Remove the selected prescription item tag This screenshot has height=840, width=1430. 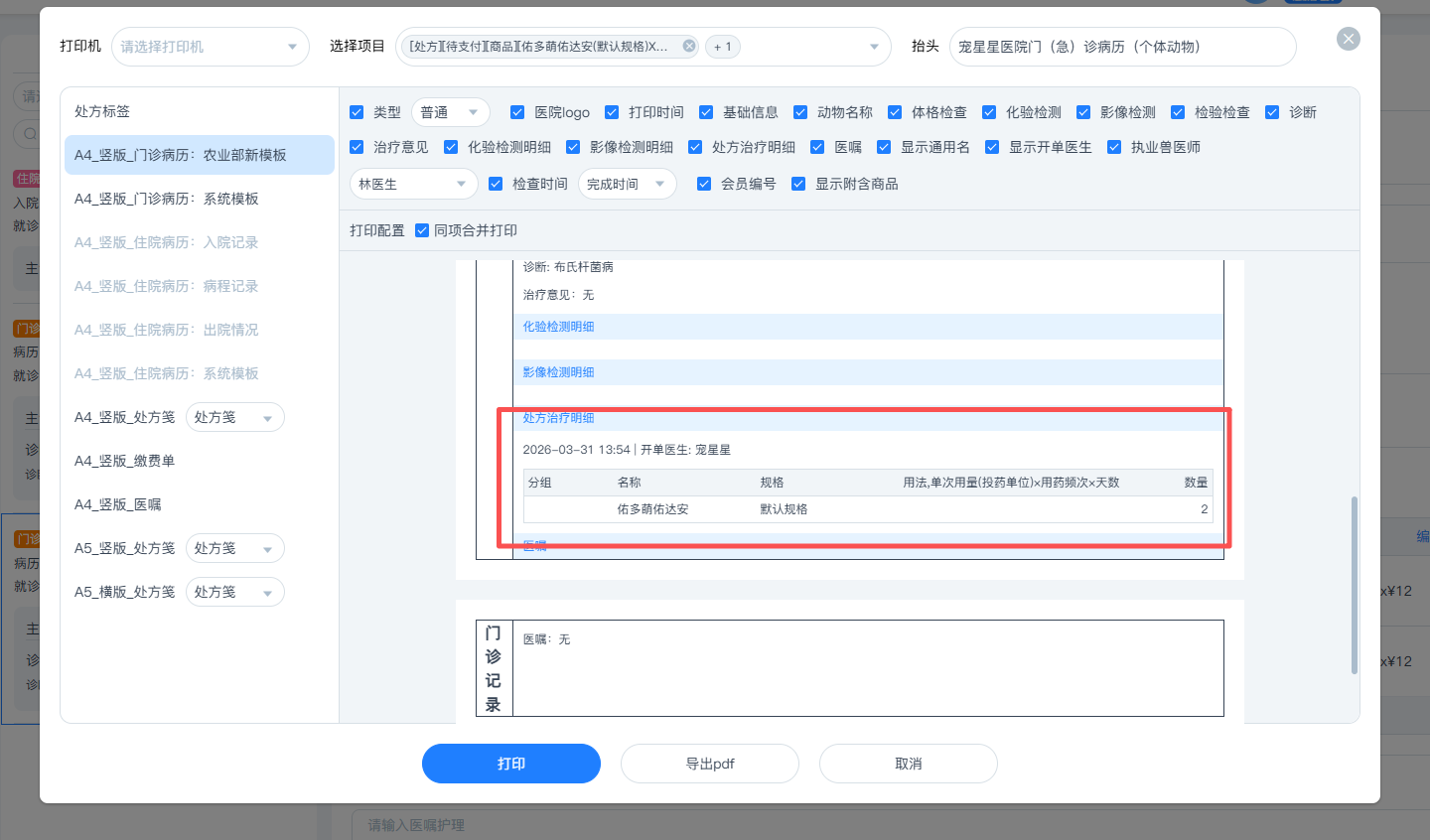689,46
